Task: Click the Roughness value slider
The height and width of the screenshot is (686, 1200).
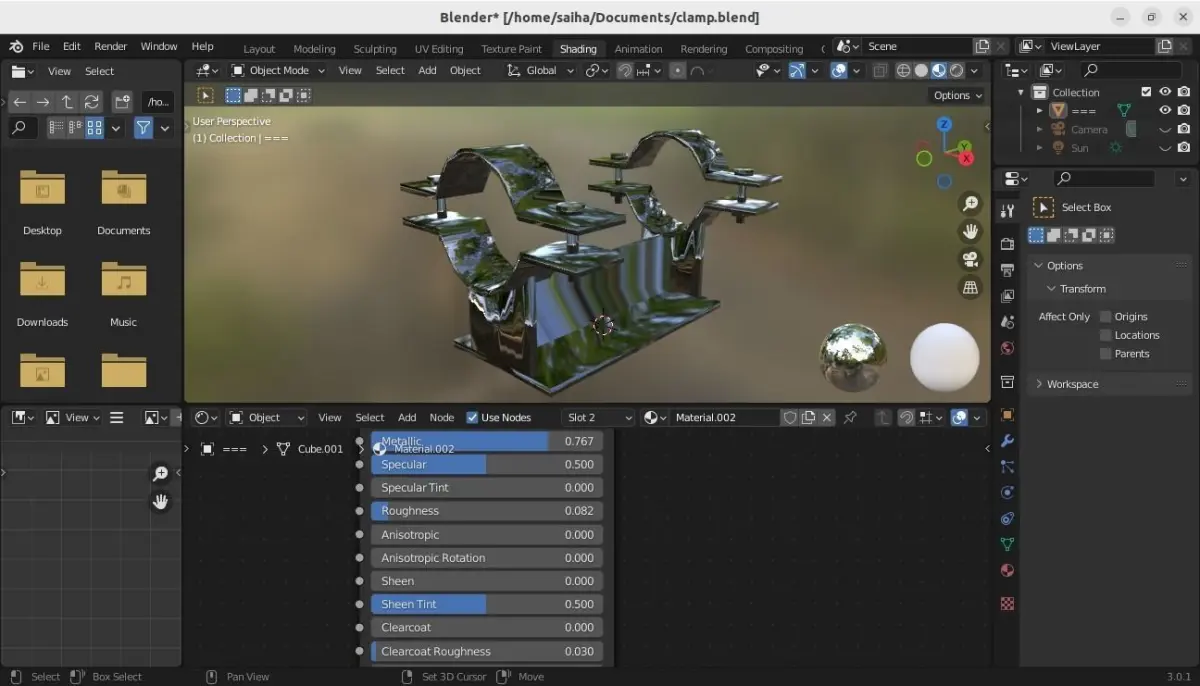Action: click(487, 511)
